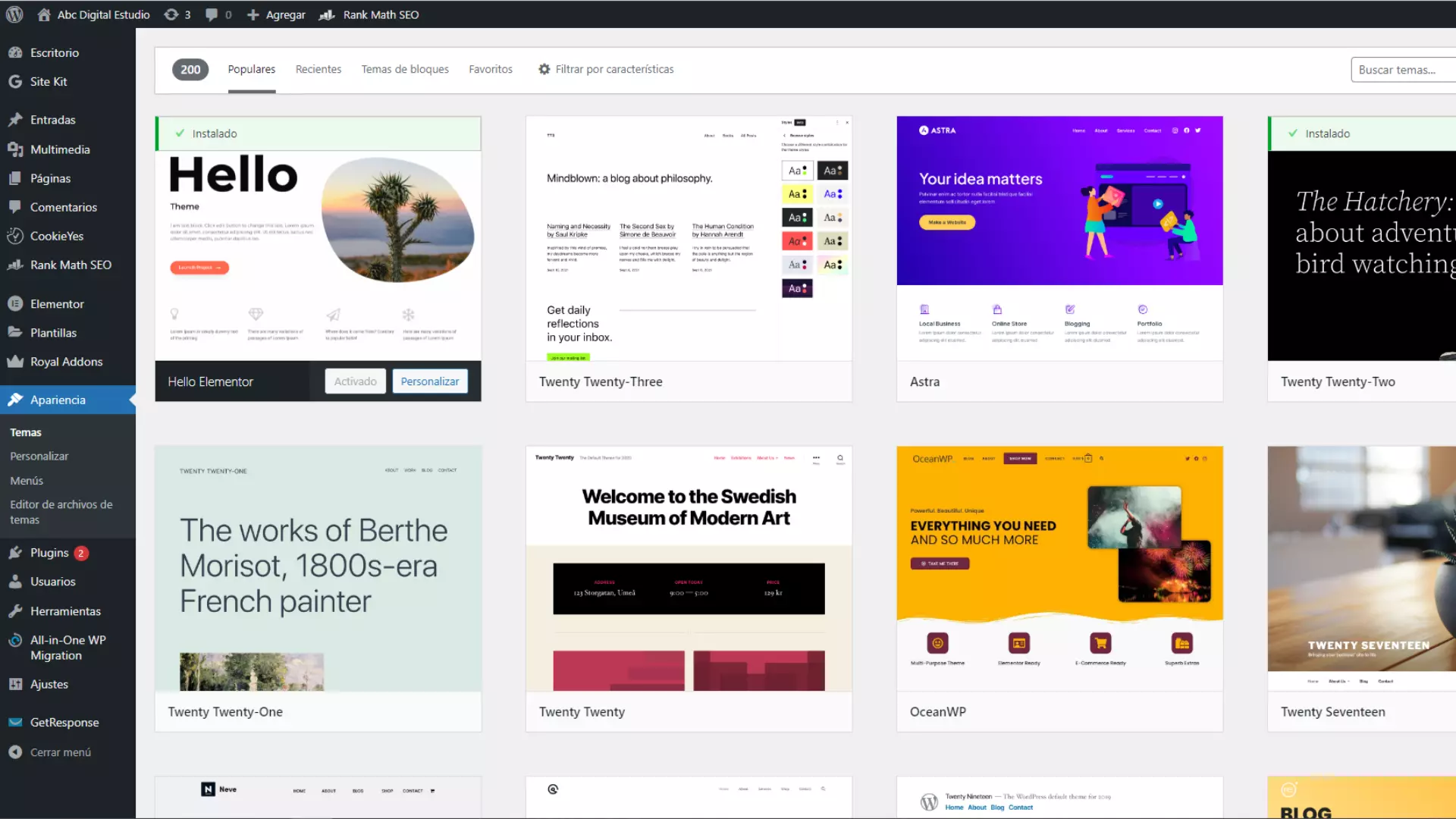This screenshot has width=1456, height=819.
Task: Click the Usuarios person icon
Action: (x=15, y=582)
